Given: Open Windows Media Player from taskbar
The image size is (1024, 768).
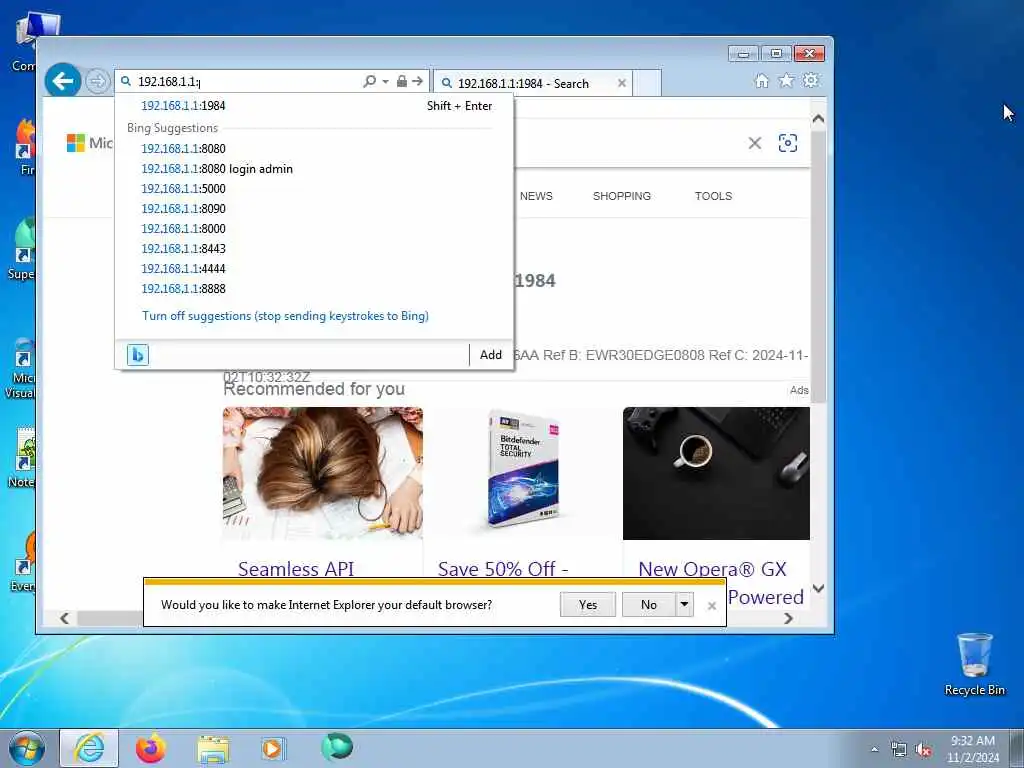Looking at the screenshot, I should click(x=273, y=749).
